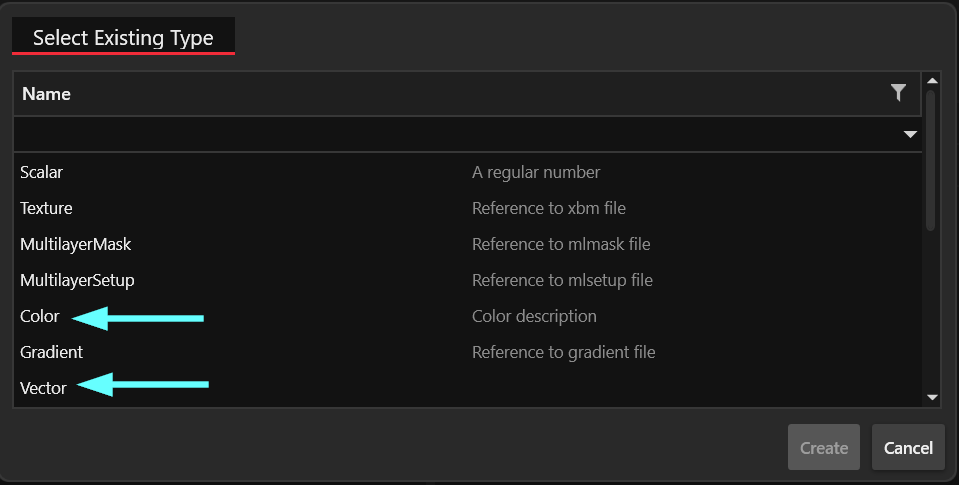Image resolution: width=959 pixels, height=485 pixels.
Task: Click the vertical scrollbar thumb
Action: [931, 160]
